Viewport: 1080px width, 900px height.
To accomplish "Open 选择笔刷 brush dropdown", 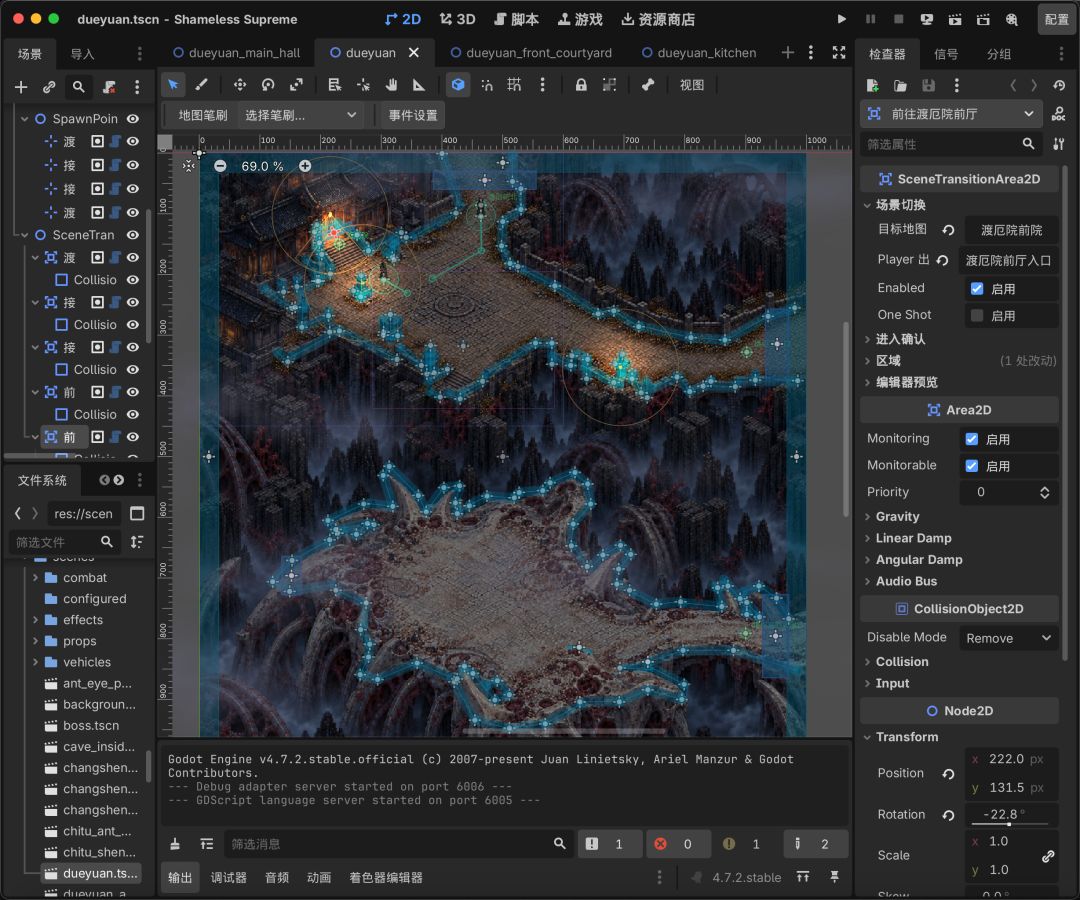I will [300, 115].
